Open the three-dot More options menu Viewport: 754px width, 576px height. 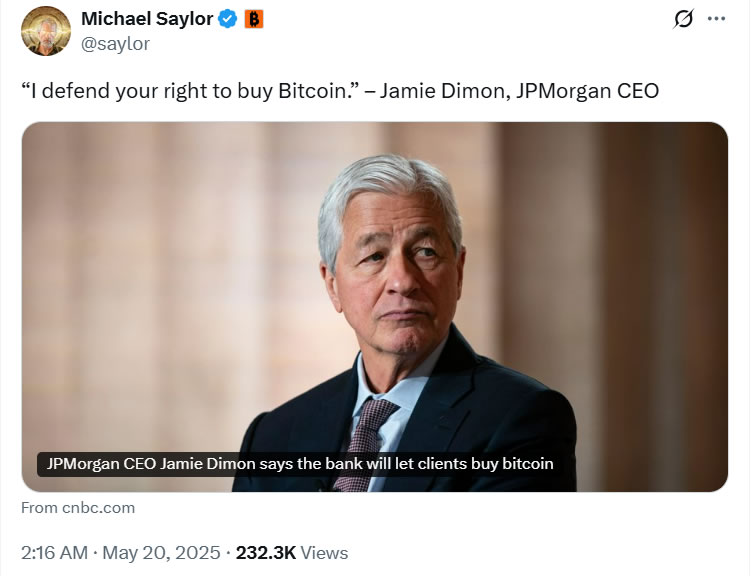pyautogui.click(x=716, y=19)
